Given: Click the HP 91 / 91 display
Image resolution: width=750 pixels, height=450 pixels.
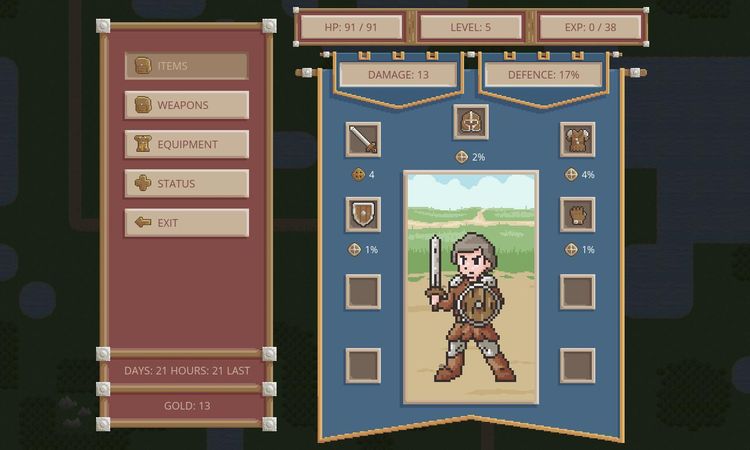Looking at the screenshot, I should pyautogui.click(x=353, y=27).
